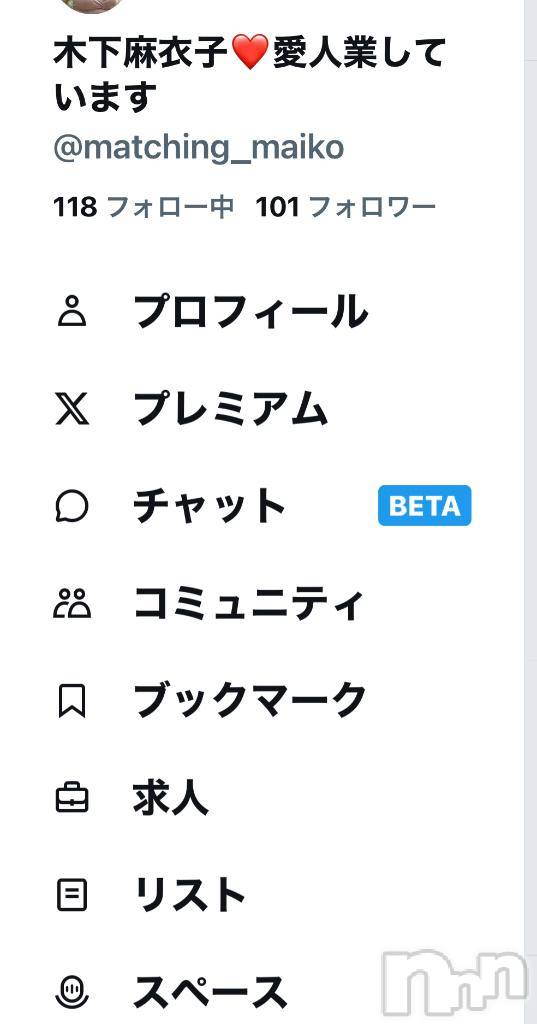537x1024 pixels.
Task: Click the blue BETA badge
Action: pos(425,505)
